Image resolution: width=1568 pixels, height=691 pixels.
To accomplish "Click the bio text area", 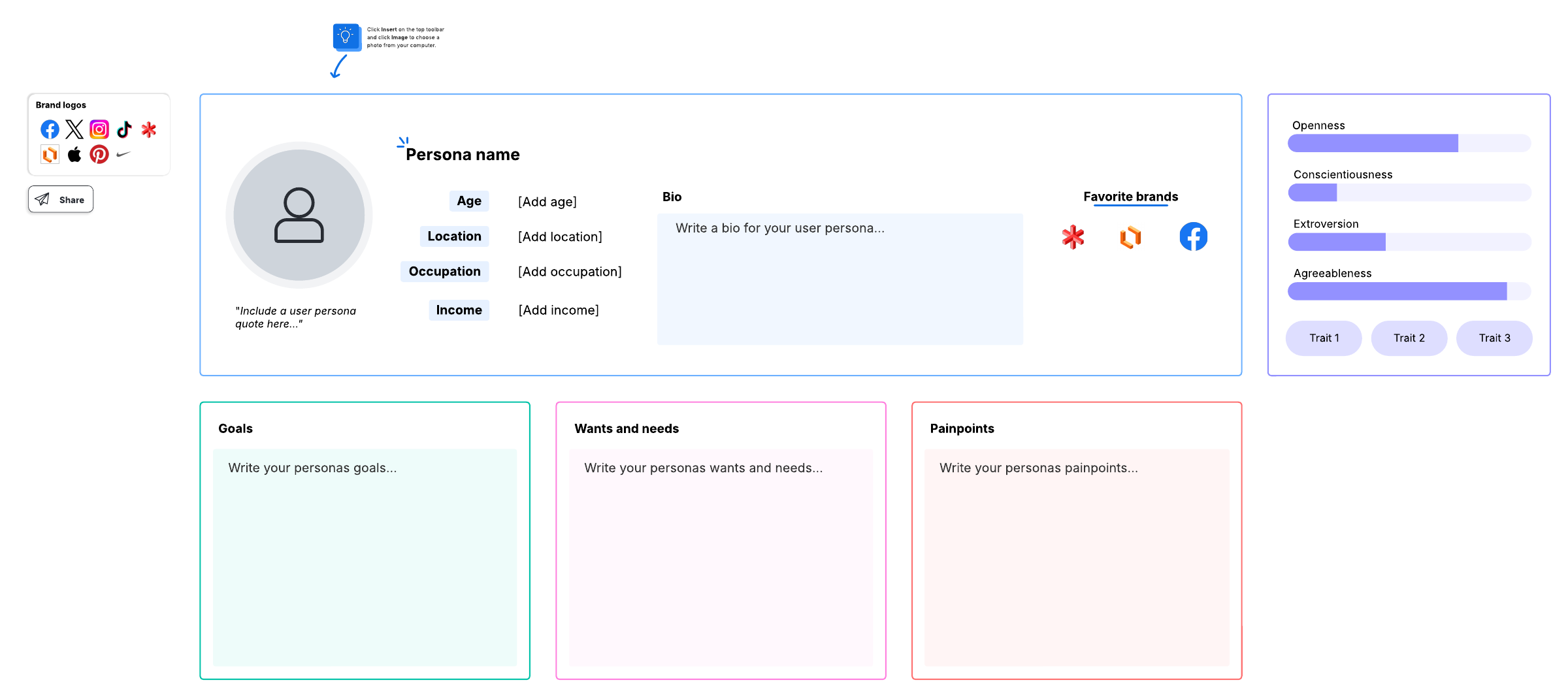I will [x=840, y=279].
